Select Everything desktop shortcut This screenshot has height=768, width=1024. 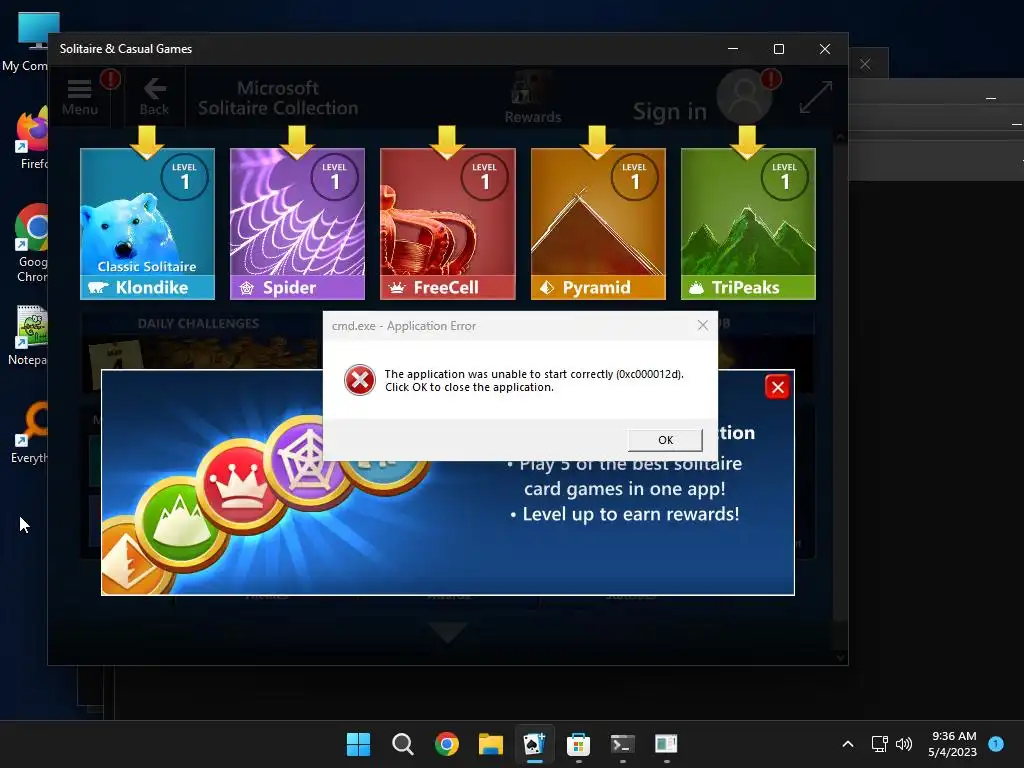coord(29,432)
